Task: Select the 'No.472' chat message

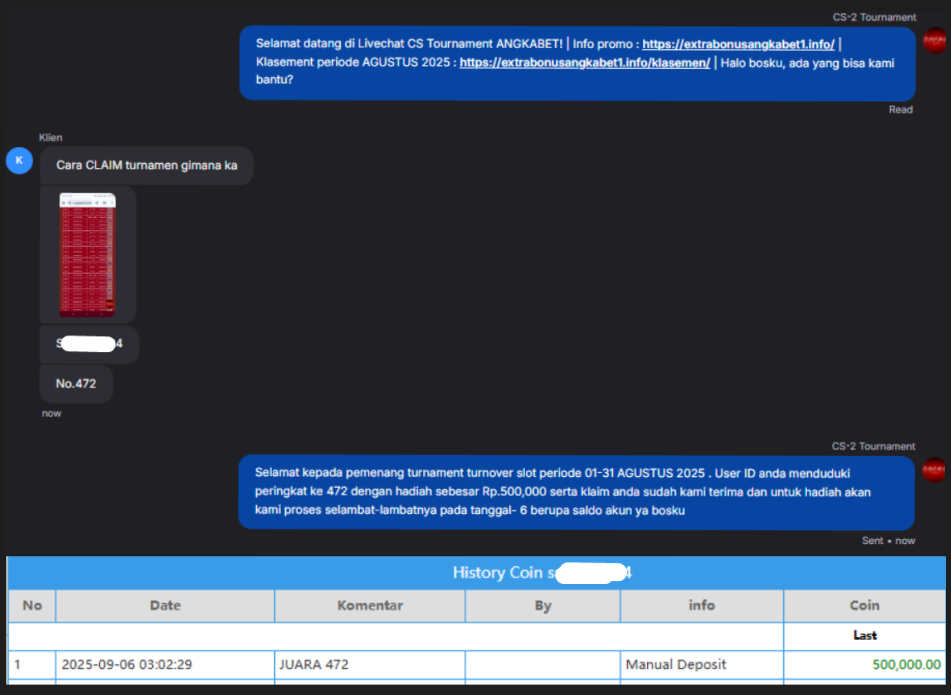Action: [76, 384]
